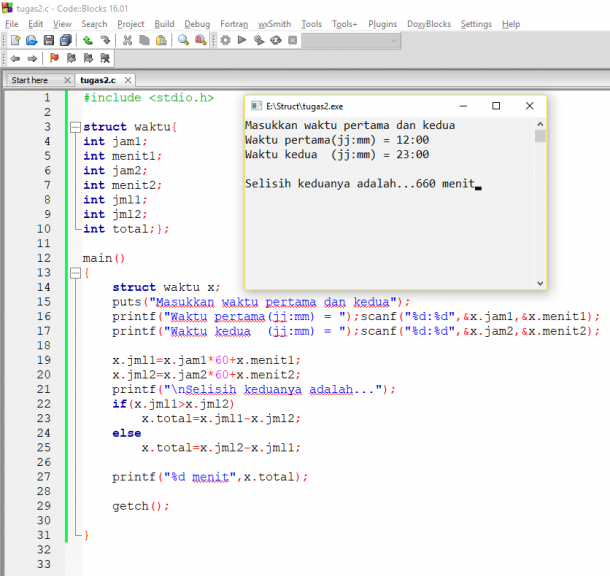Click the Build and run icon
The image size is (610, 576).
[x=259, y=40]
